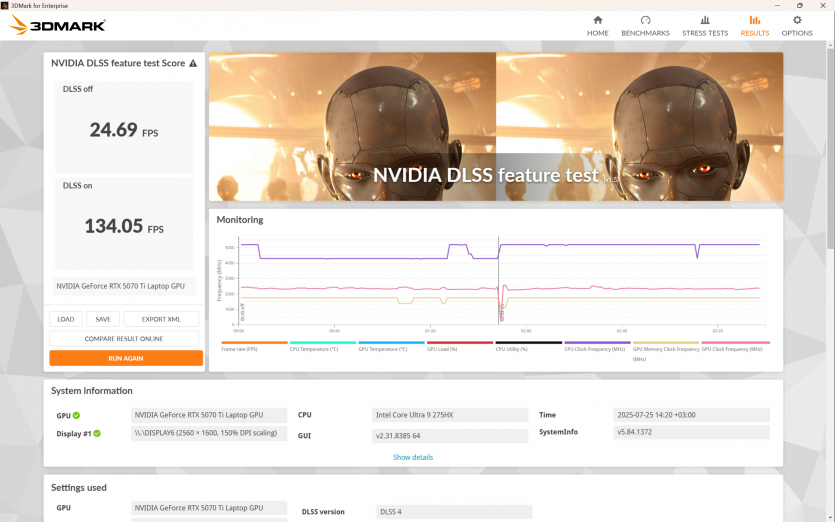Click EXPORT XML button

[x=161, y=319]
